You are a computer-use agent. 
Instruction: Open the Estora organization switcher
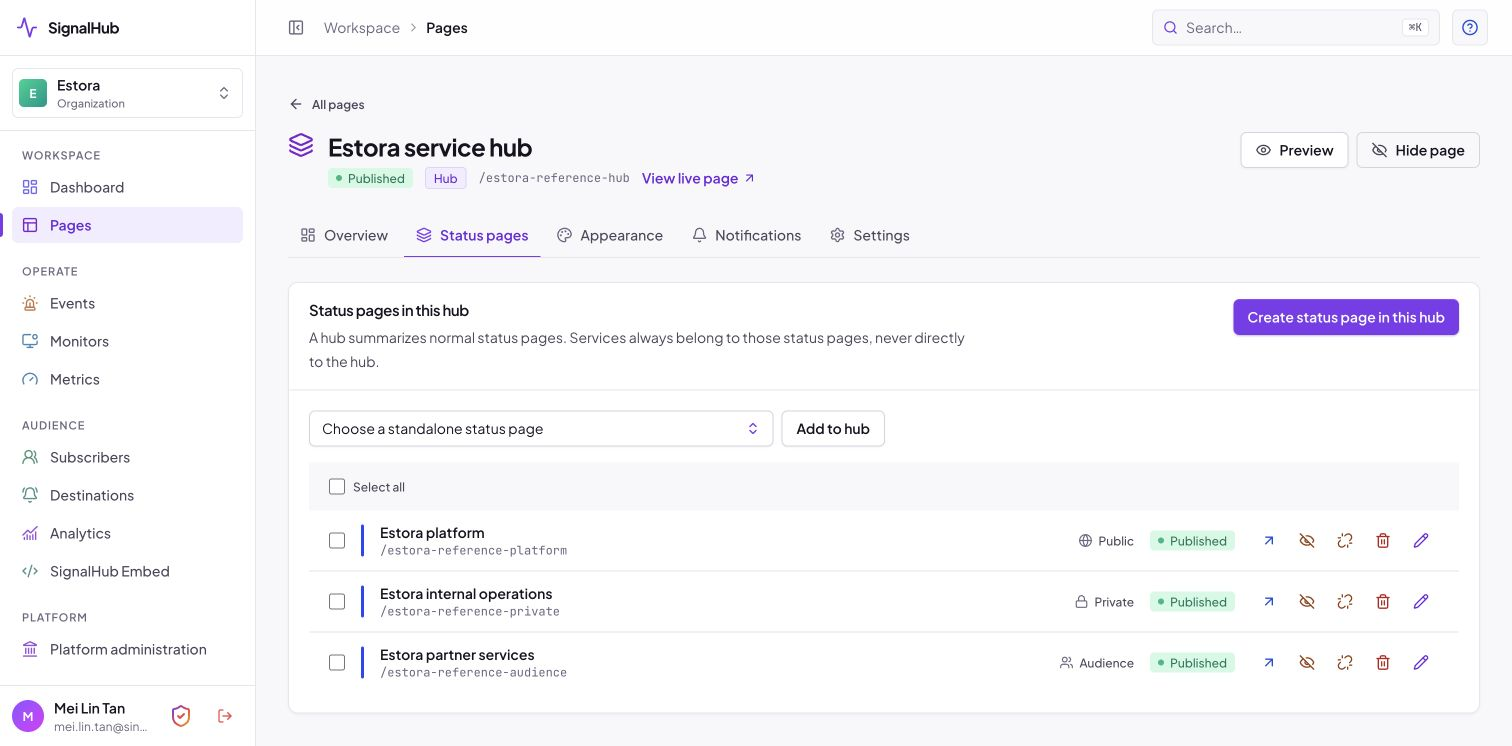pos(127,93)
